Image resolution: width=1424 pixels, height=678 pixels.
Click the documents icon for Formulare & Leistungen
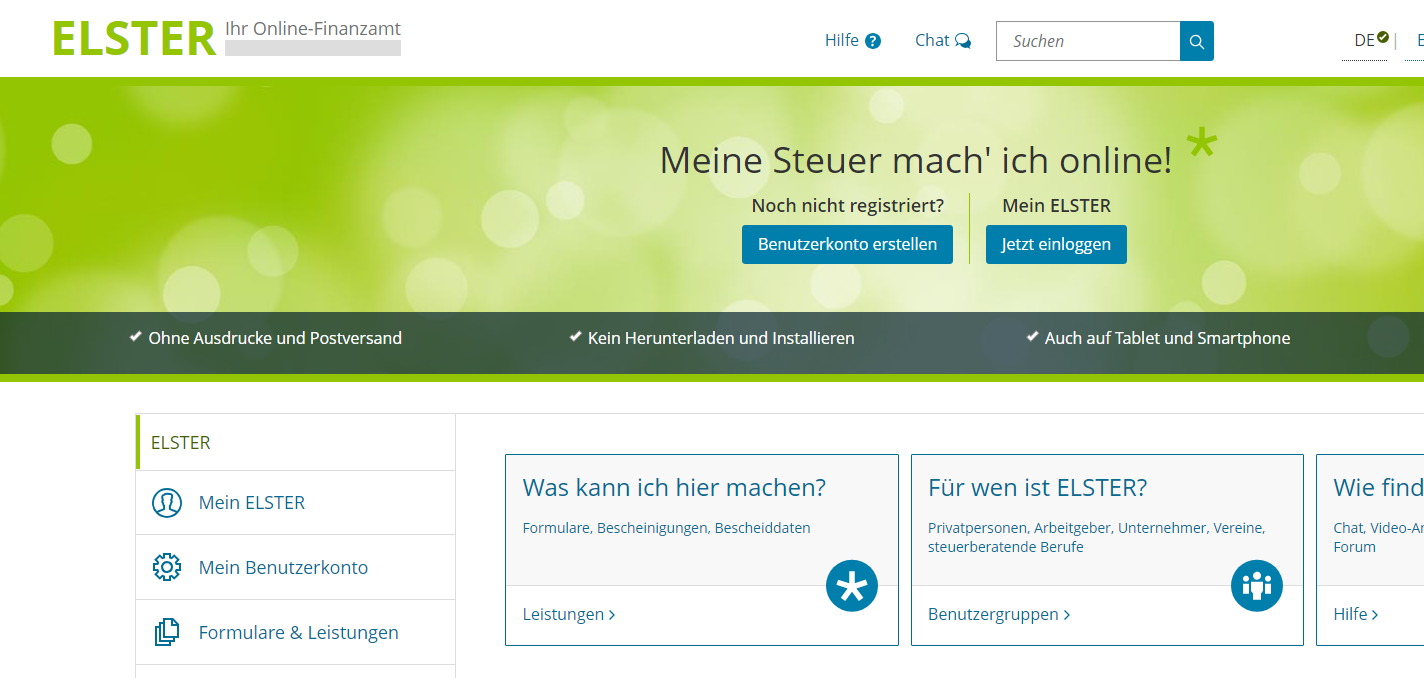pos(166,633)
